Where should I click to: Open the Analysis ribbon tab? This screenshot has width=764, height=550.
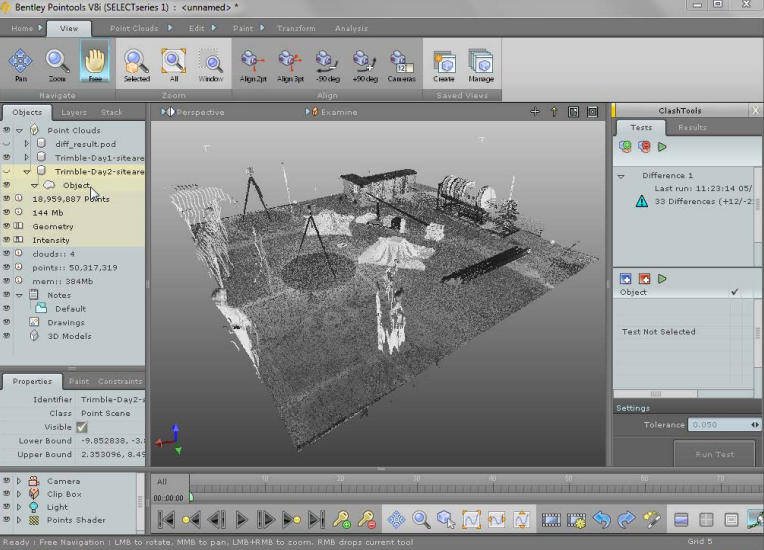(351, 28)
